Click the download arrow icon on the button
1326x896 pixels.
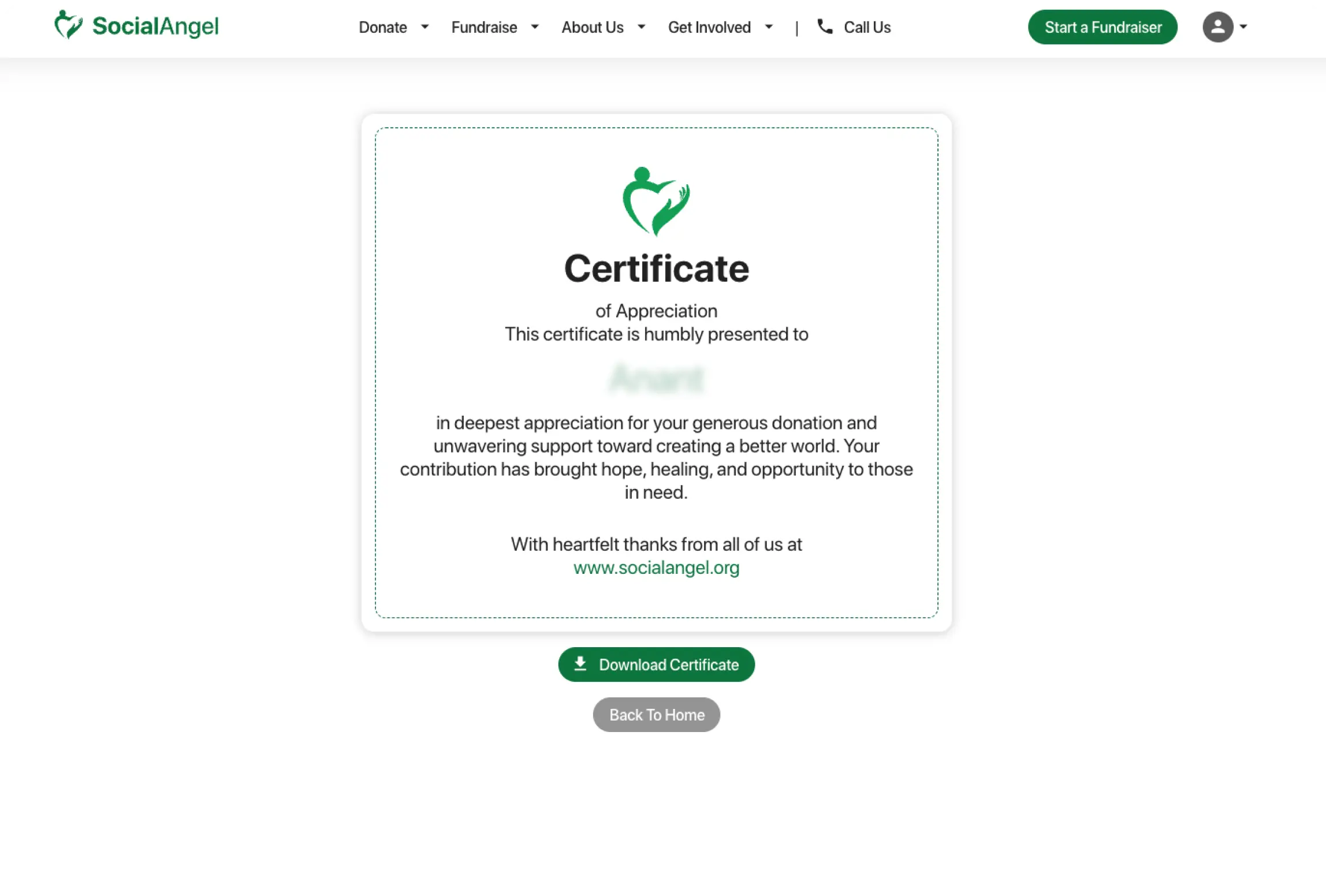pos(580,664)
